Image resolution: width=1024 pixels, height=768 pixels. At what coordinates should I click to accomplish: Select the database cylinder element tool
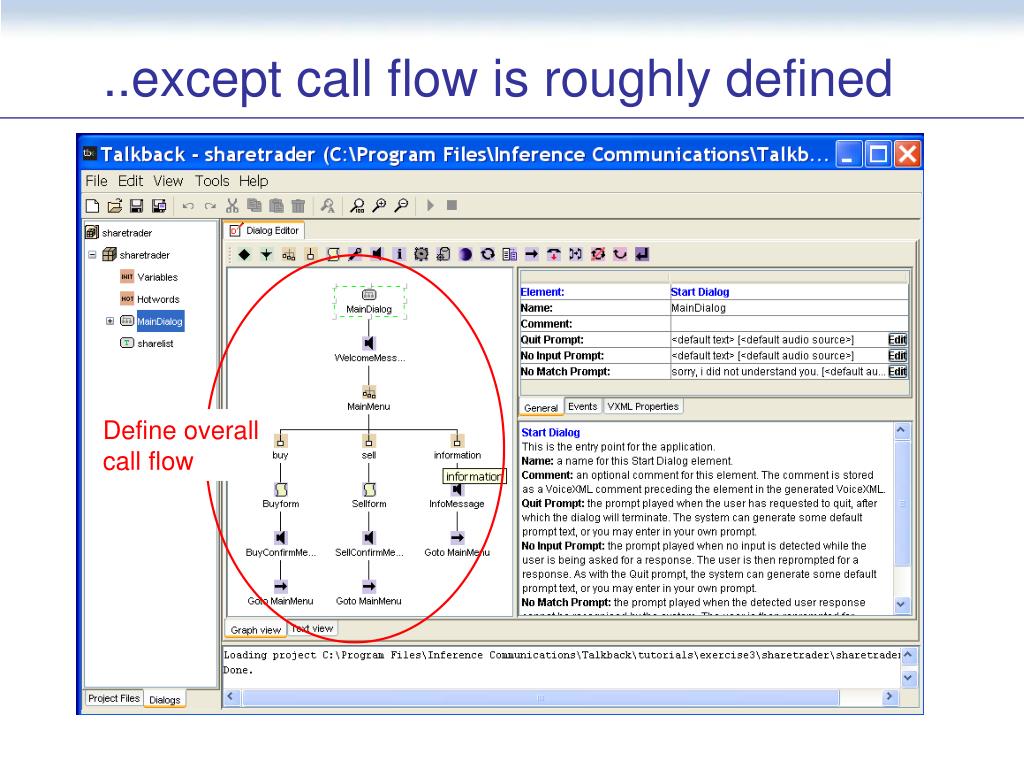tap(443, 254)
